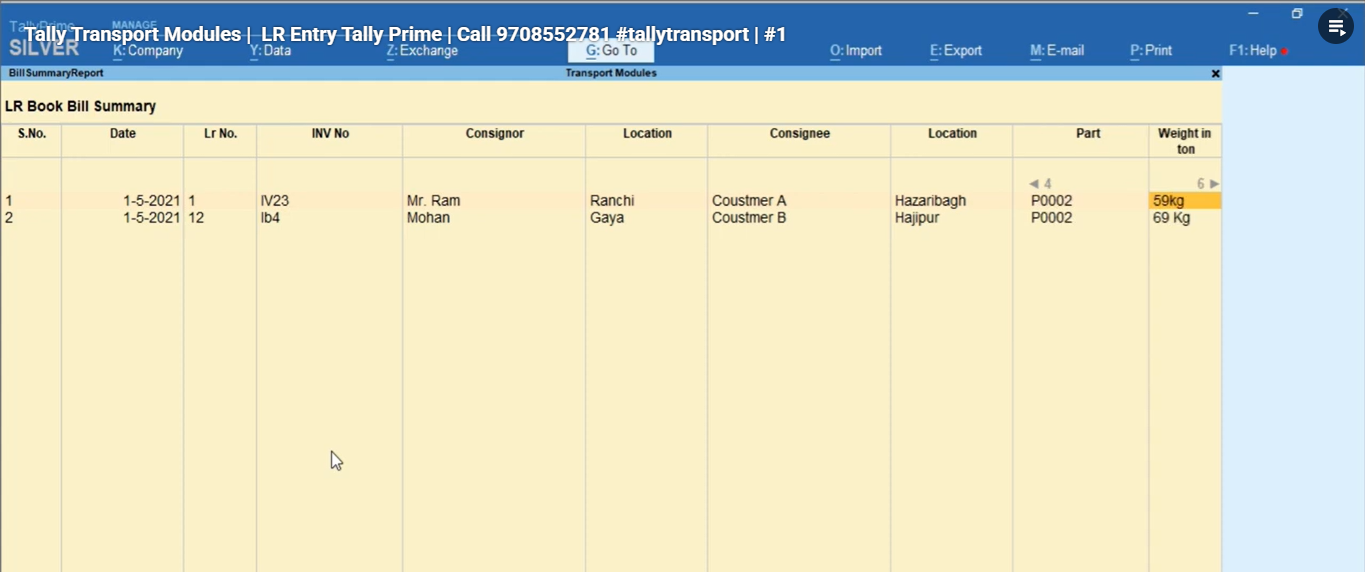Select the Hazaribagh location cell
Viewport: 1365px width, 572px height.
tap(930, 201)
